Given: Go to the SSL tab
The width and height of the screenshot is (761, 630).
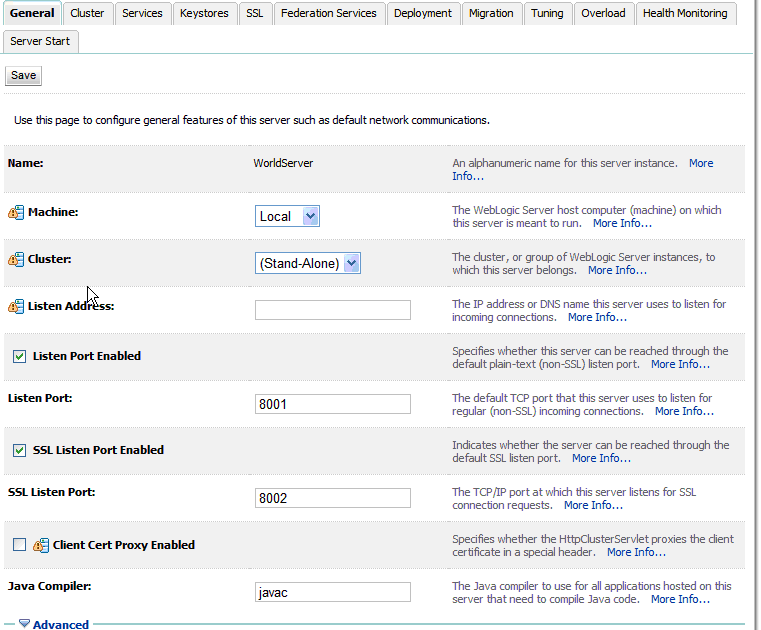Looking at the screenshot, I should tap(255, 13).
